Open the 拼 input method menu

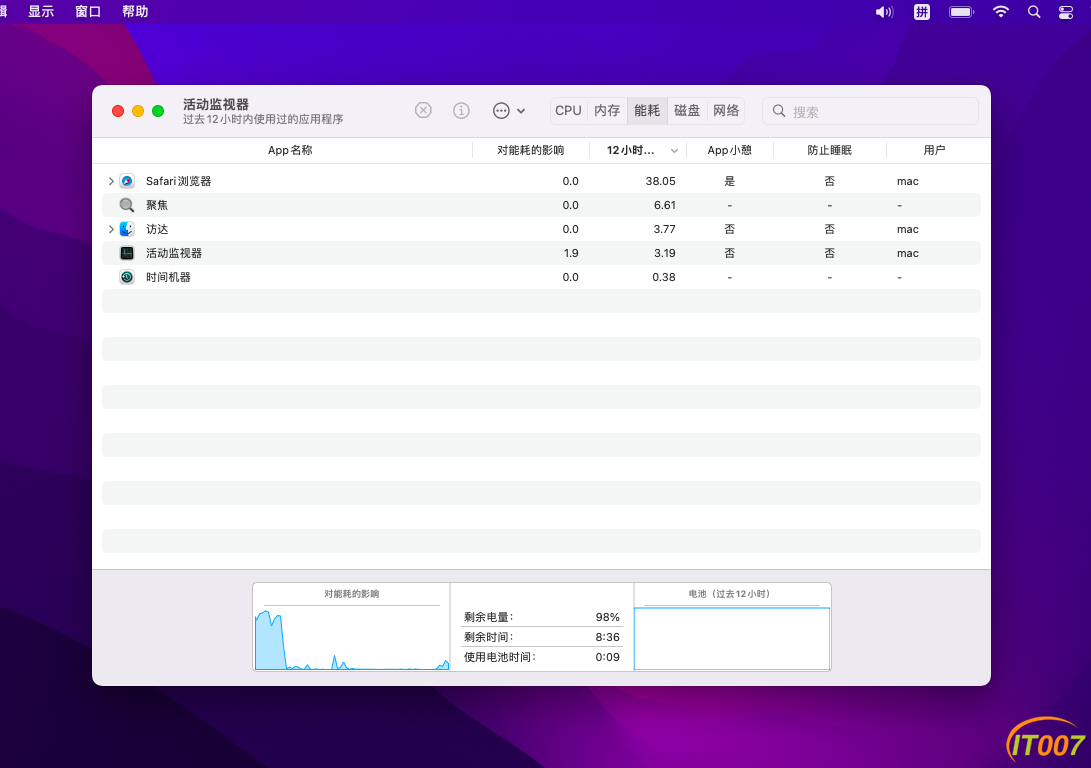tap(922, 12)
